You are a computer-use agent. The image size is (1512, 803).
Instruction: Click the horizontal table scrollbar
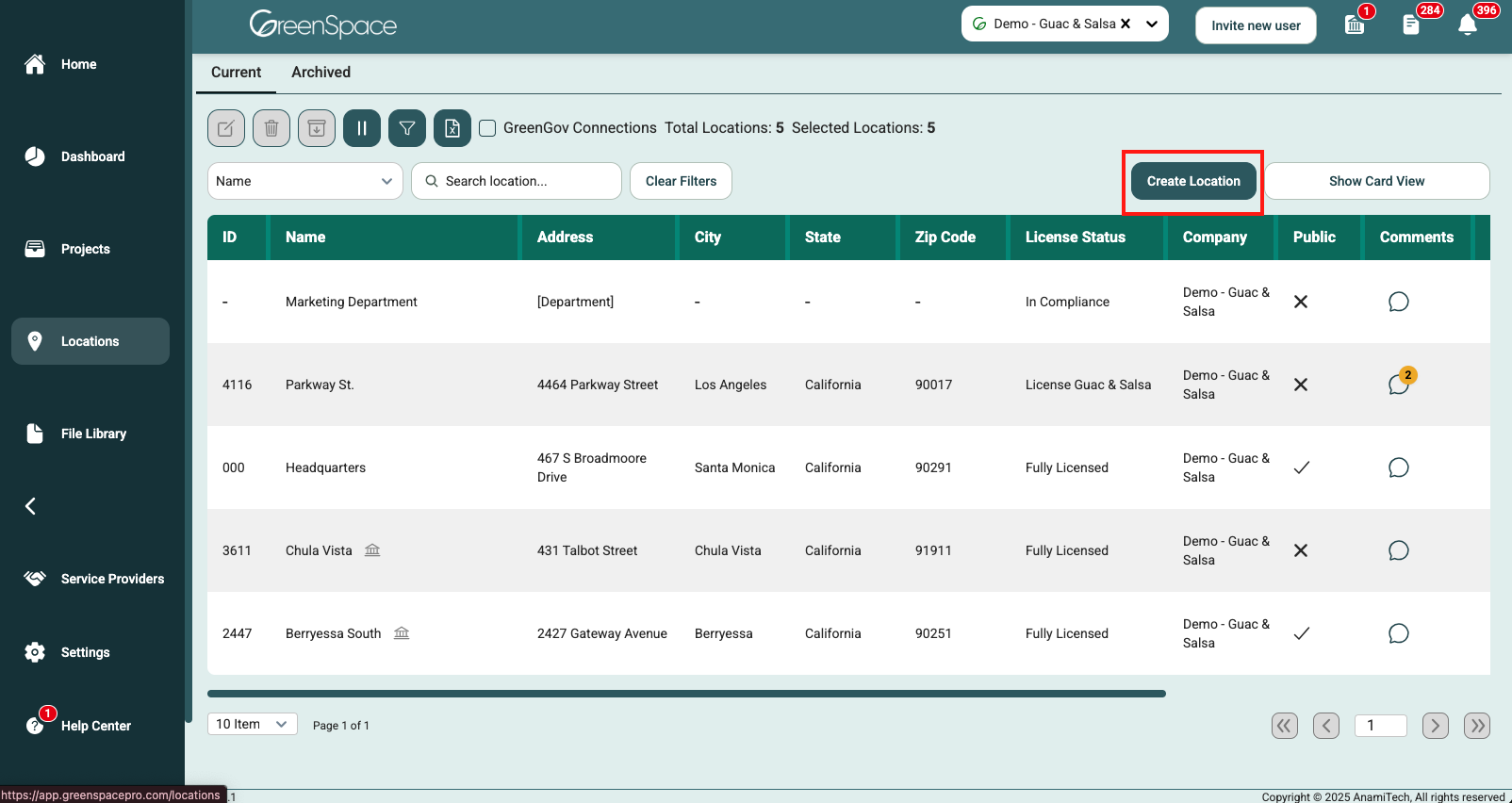tap(686, 694)
